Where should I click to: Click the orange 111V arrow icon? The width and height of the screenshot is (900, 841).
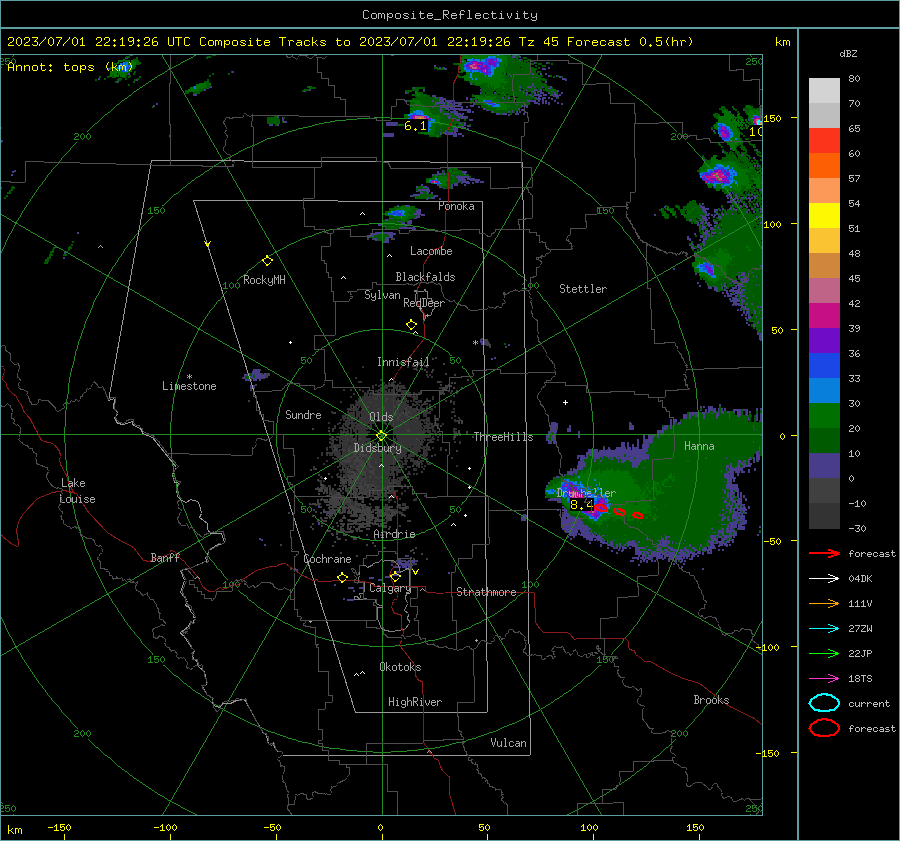pos(824,603)
